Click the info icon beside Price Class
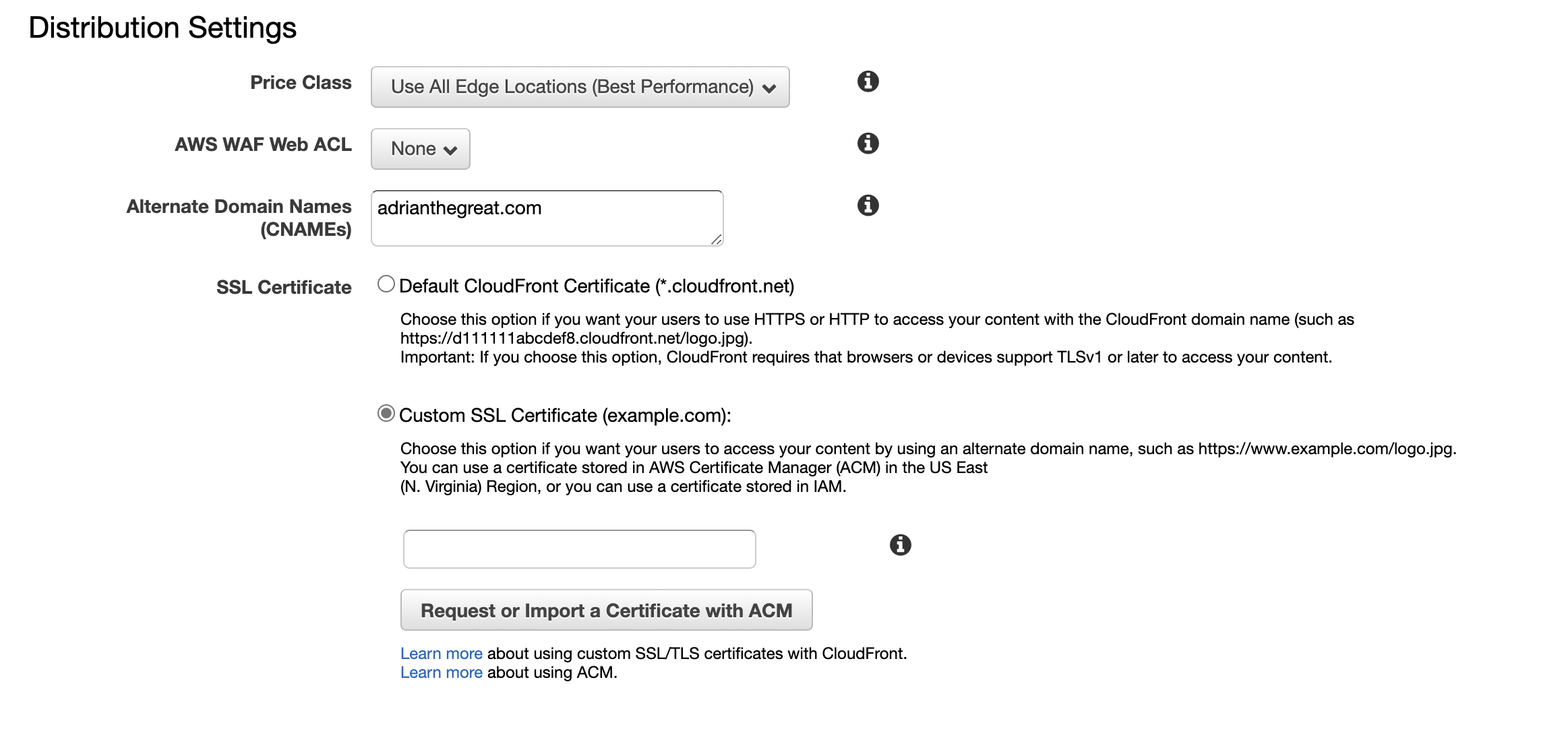The image size is (1568, 752). 868,82
